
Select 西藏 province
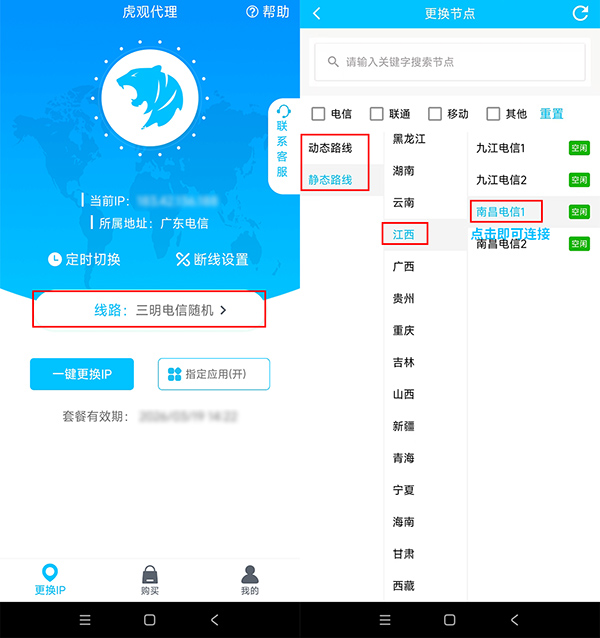click(x=404, y=586)
